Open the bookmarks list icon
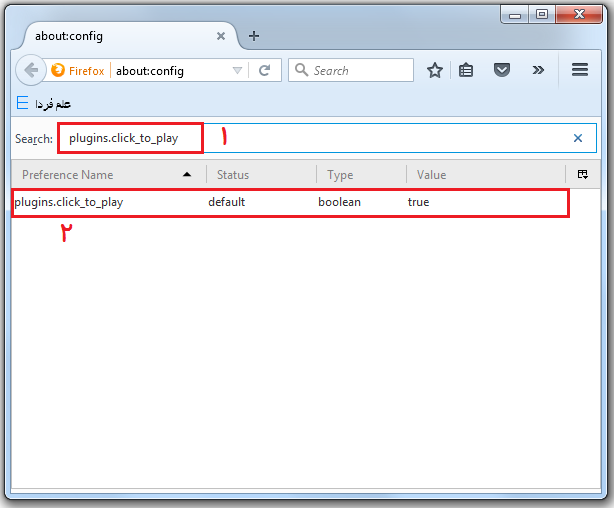This screenshot has width=614, height=508. (466, 70)
